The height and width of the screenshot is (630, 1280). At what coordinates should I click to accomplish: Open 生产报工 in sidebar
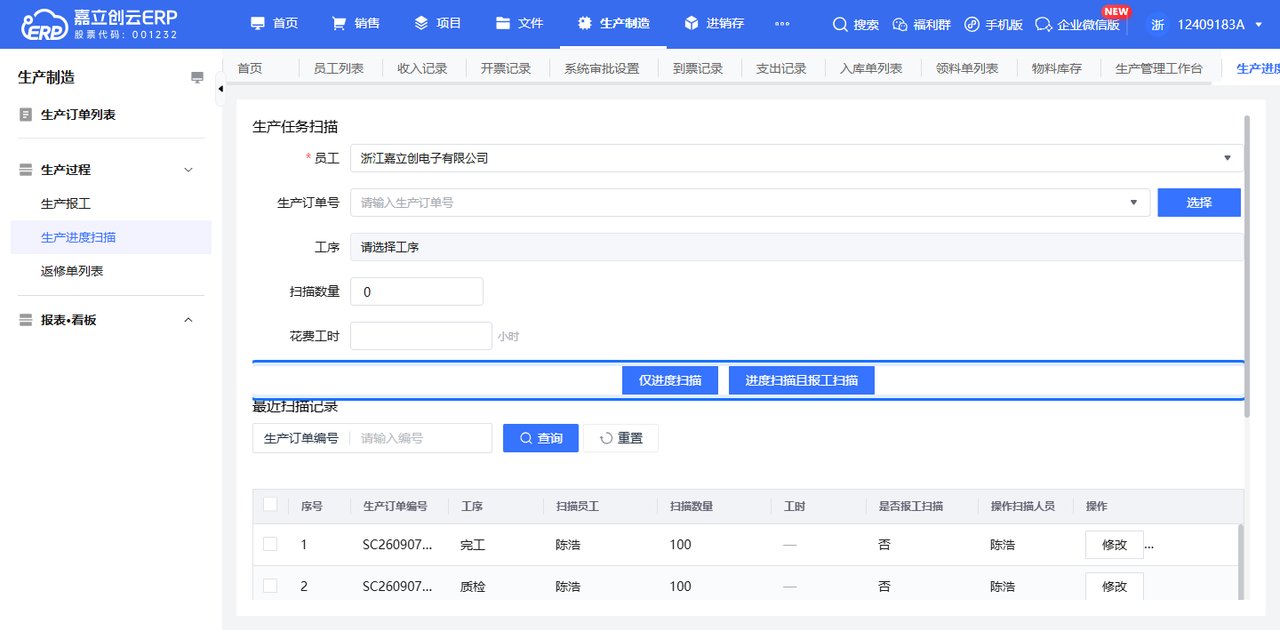tap(66, 204)
